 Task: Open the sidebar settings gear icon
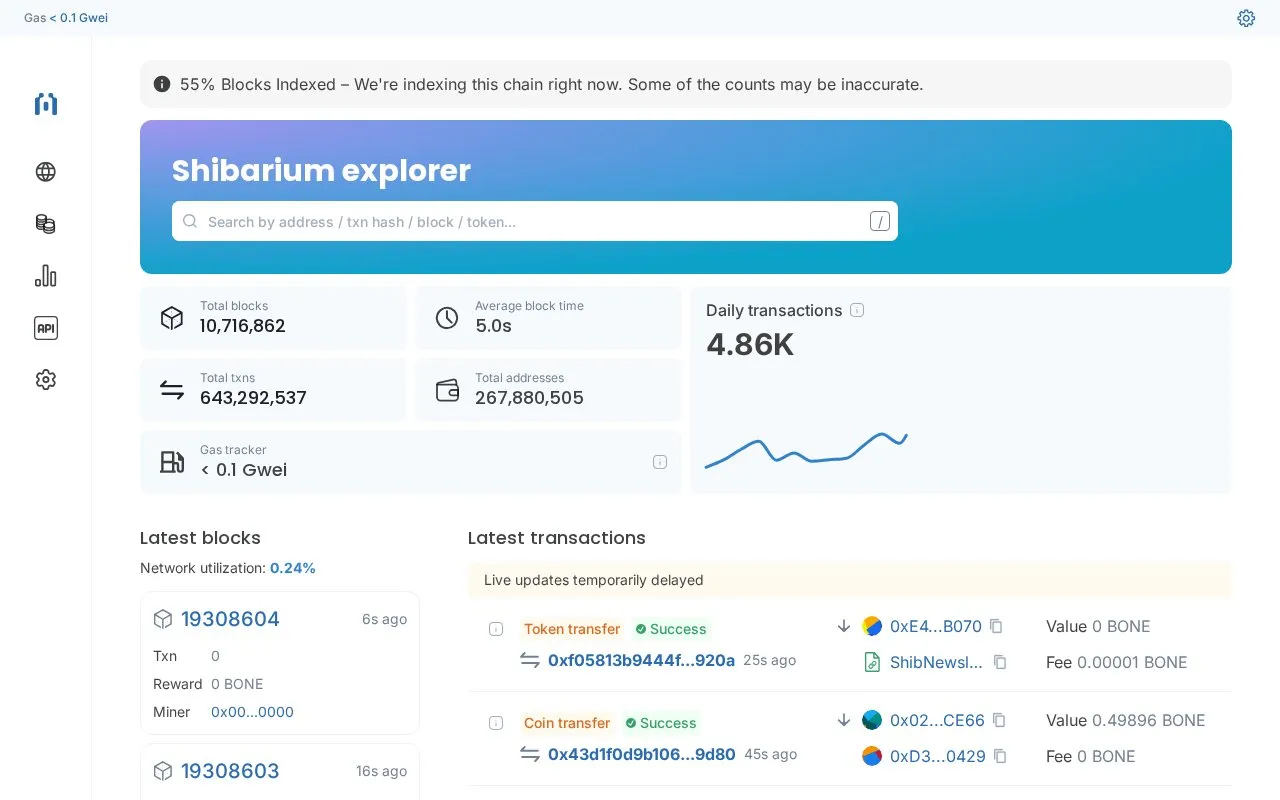pyautogui.click(x=46, y=380)
